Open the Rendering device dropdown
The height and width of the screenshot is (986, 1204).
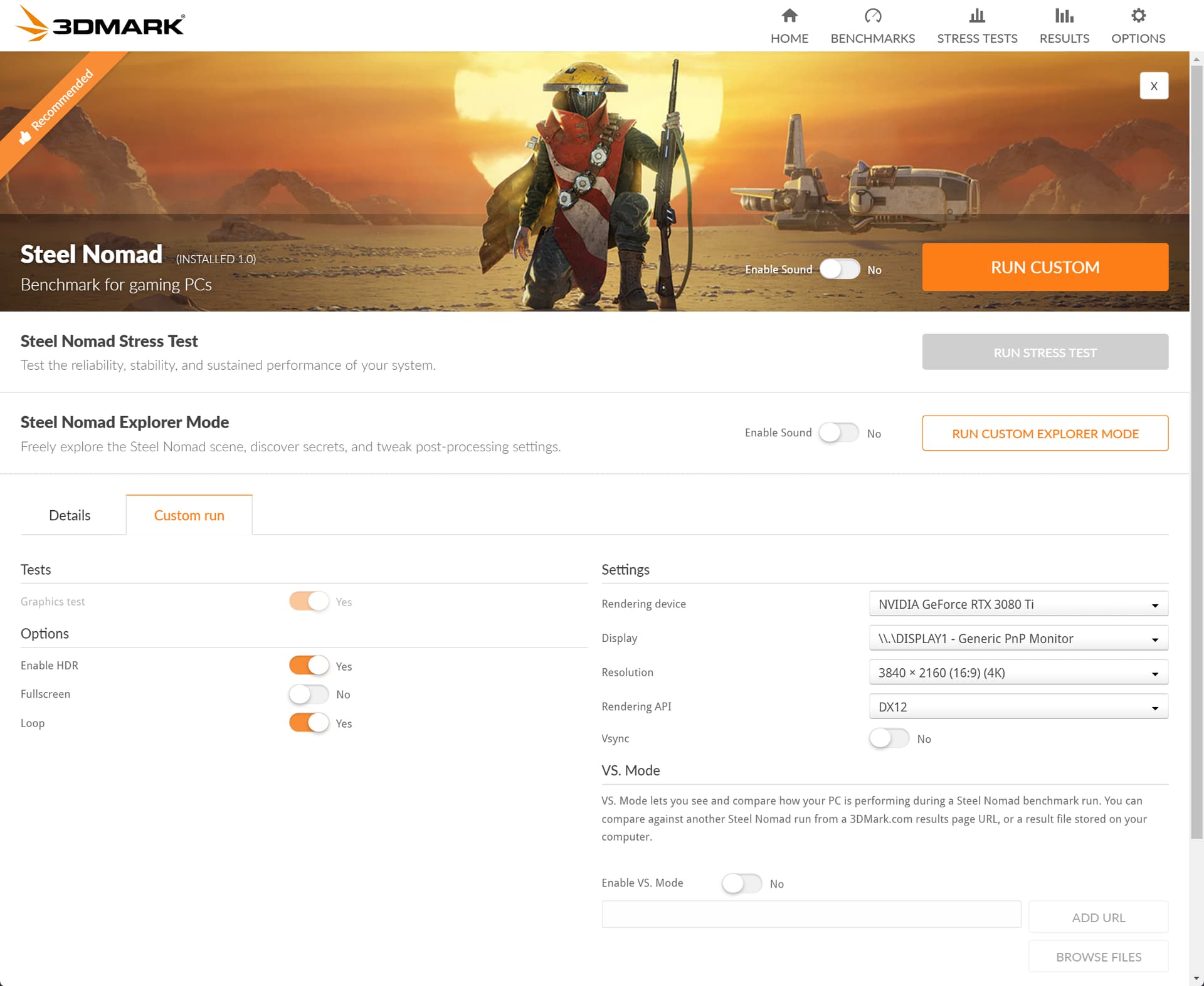(x=1018, y=604)
